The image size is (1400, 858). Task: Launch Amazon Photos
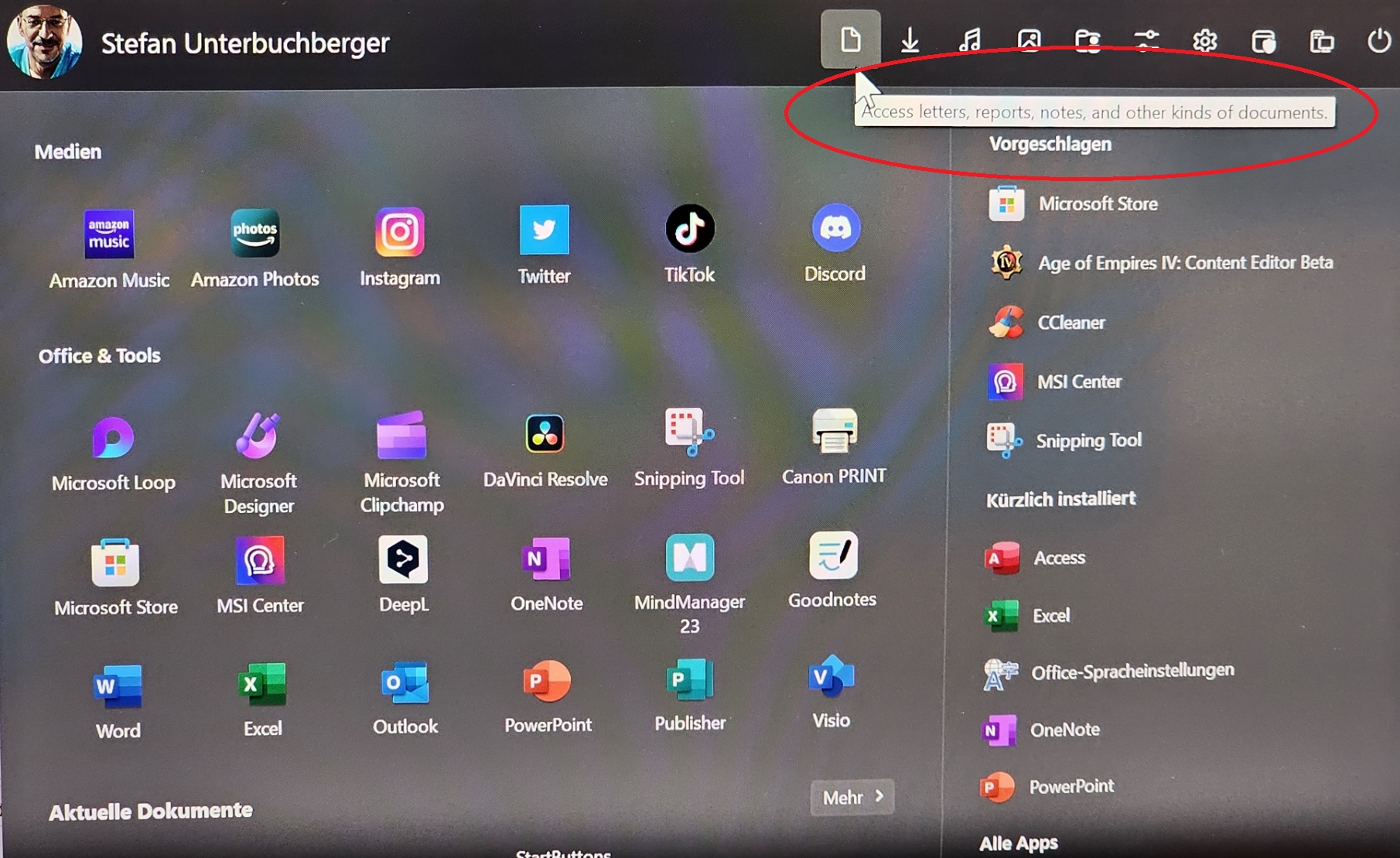[x=255, y=248]
